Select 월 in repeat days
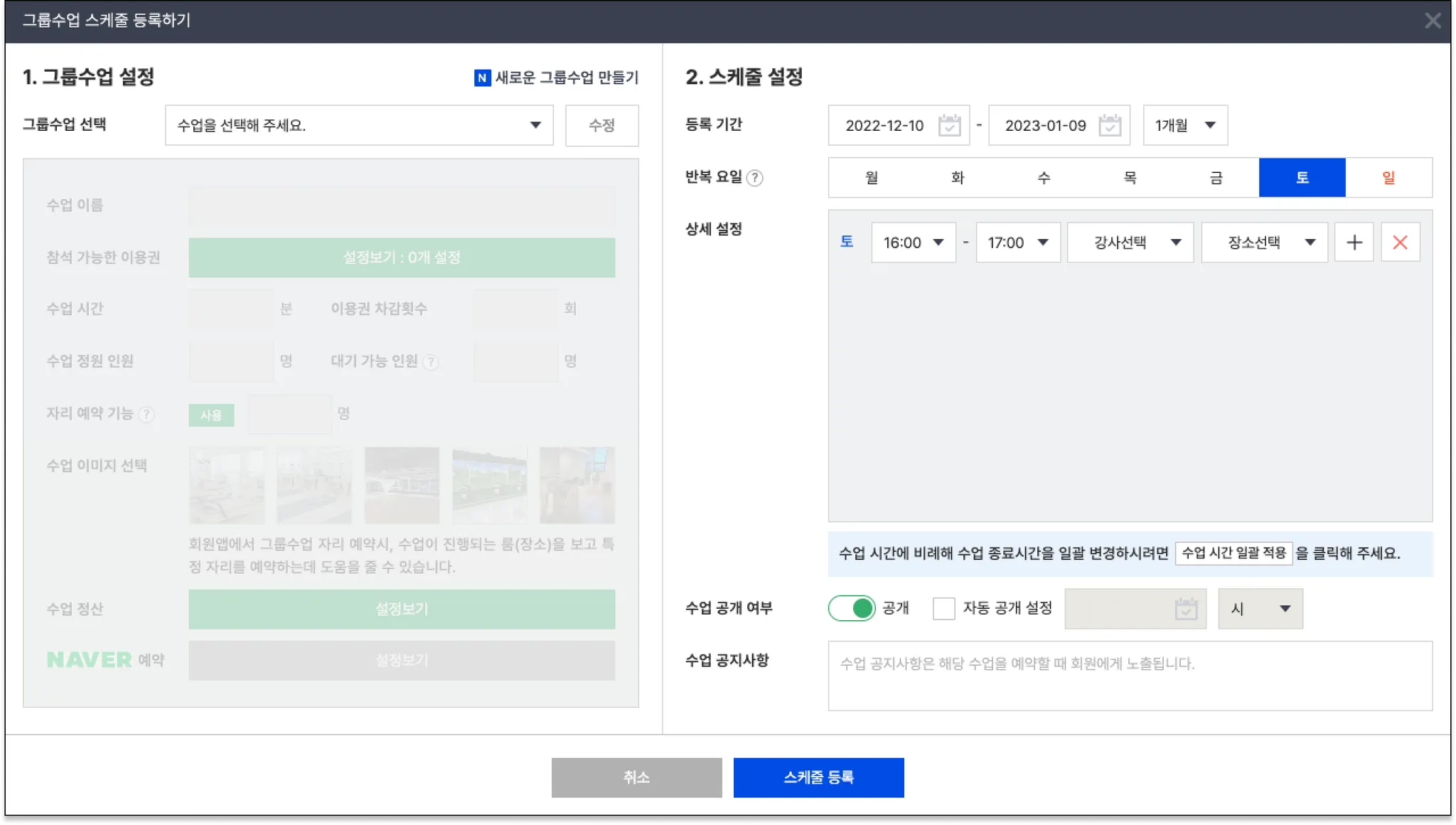Viewport: 1456px width, 825px height. (871, 178)
